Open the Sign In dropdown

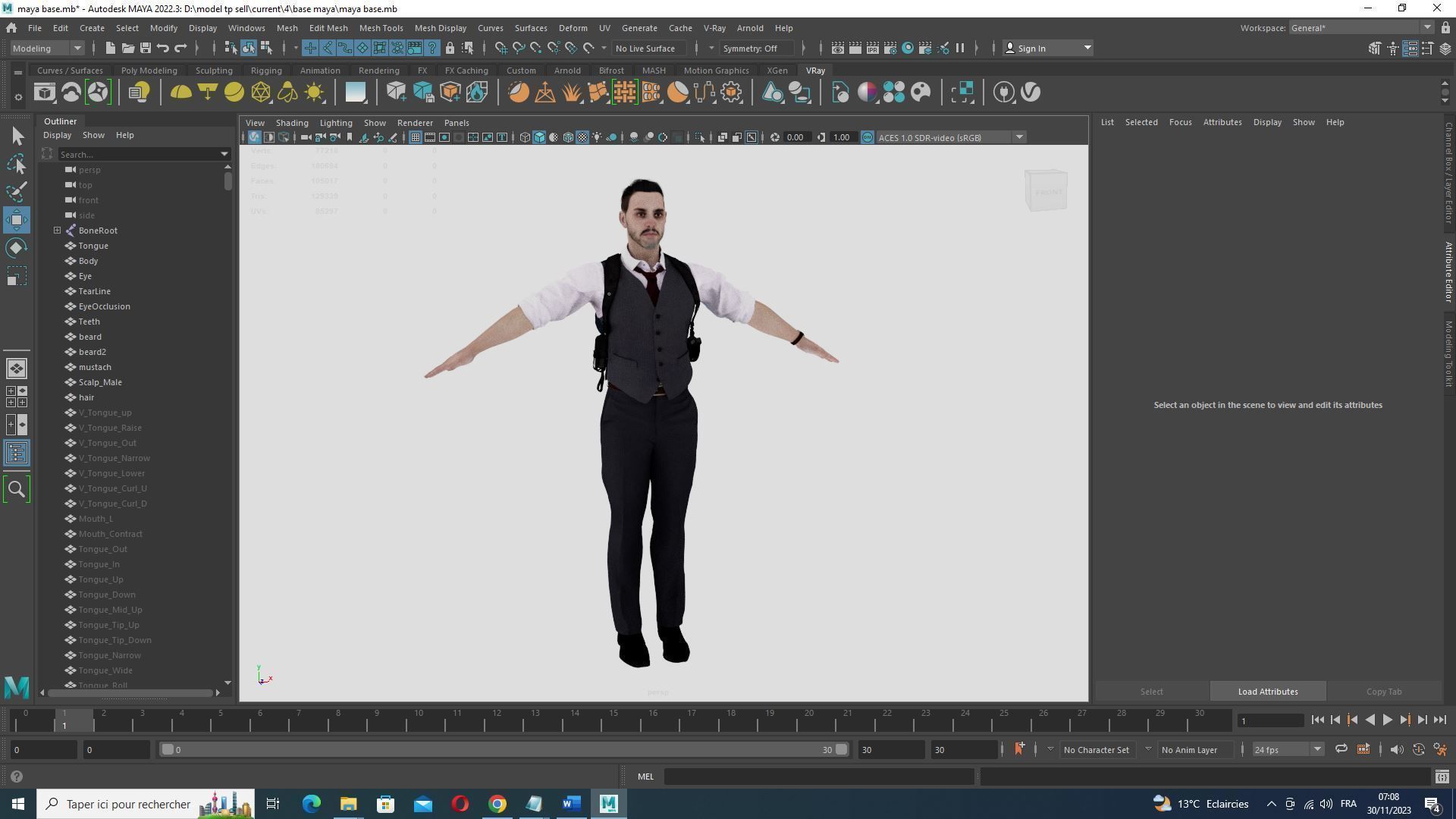coord(1048,48)
